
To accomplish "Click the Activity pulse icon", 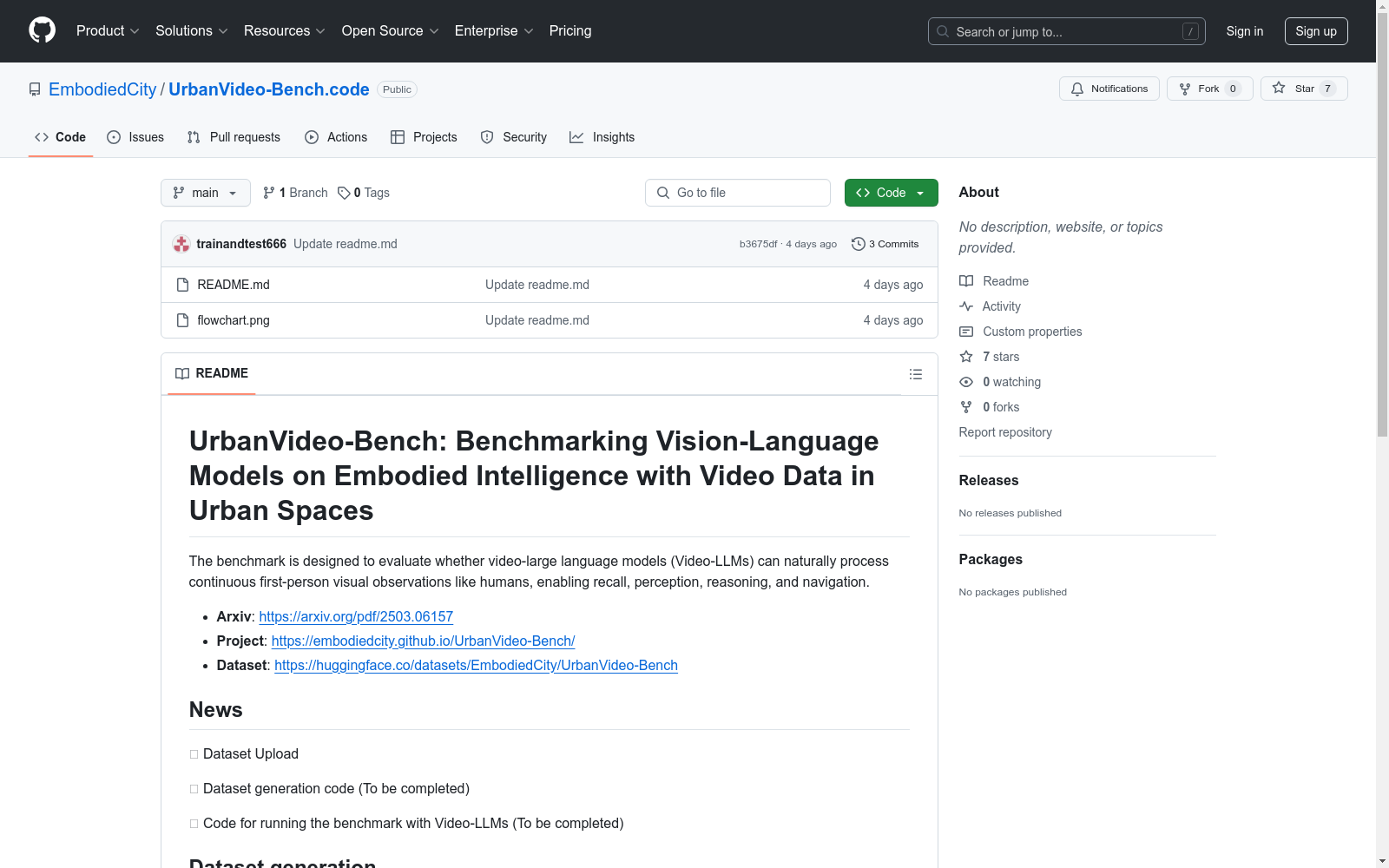I will click(x=966, y=306).
